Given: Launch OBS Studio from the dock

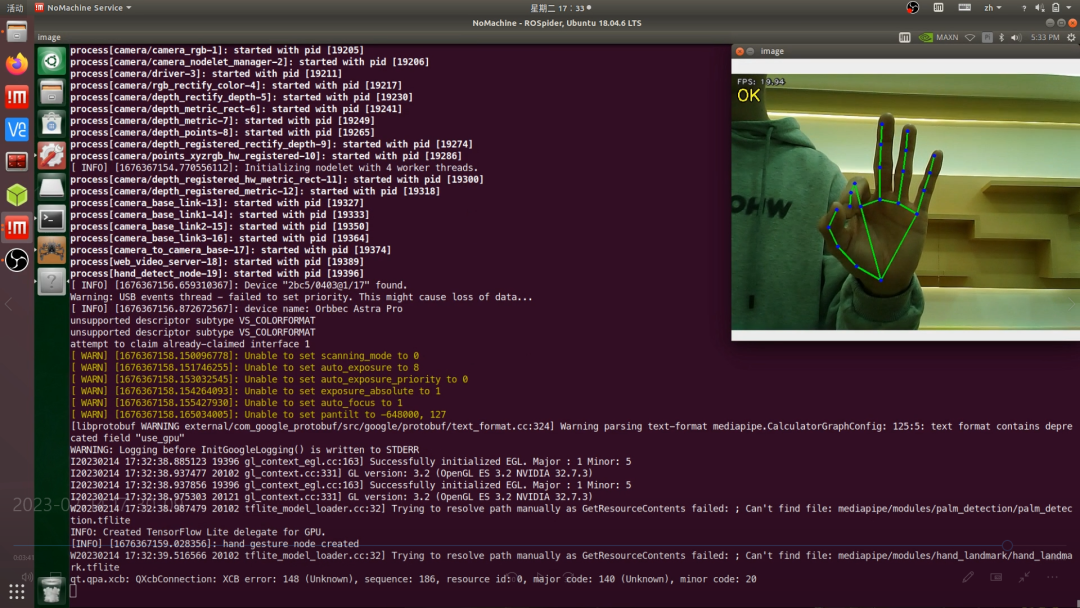Looking at the screenshot, I should click(x=16, y=260).
